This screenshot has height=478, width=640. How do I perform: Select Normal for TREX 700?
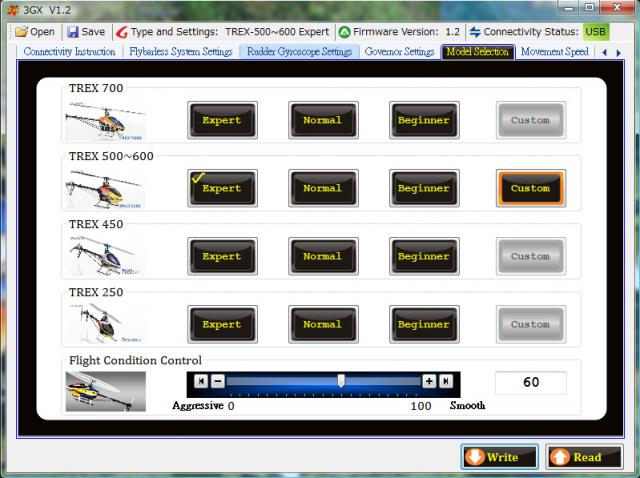point(323,120)
